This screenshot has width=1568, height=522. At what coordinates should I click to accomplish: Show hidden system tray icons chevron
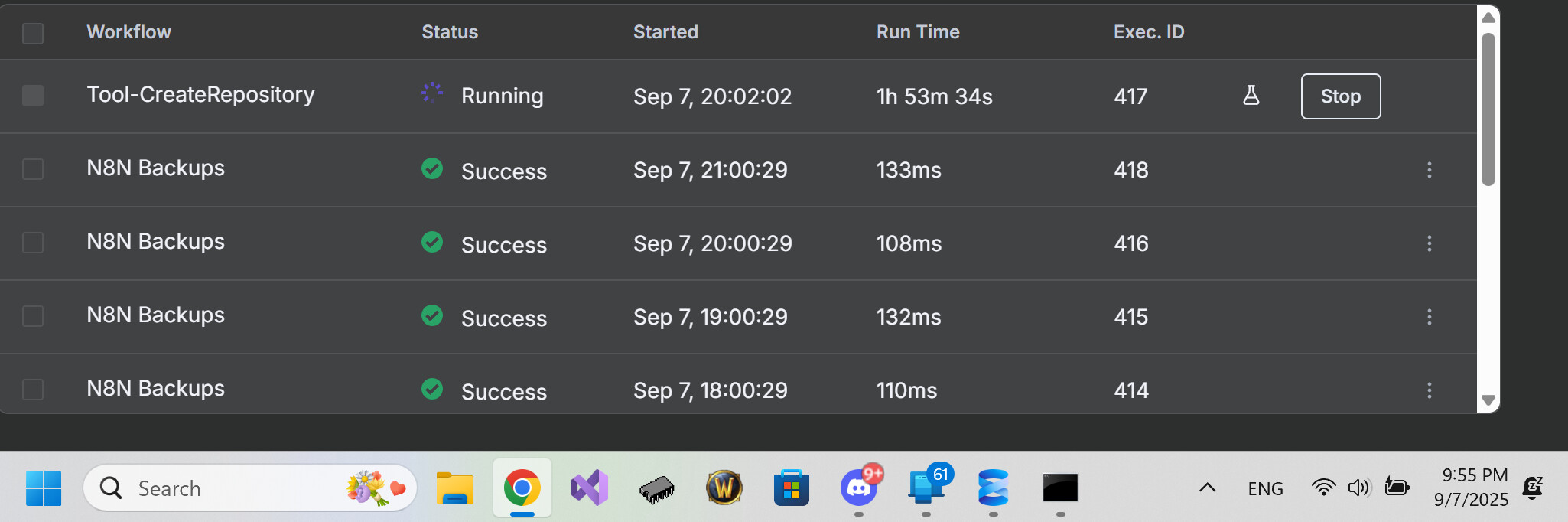[1207, 488]
